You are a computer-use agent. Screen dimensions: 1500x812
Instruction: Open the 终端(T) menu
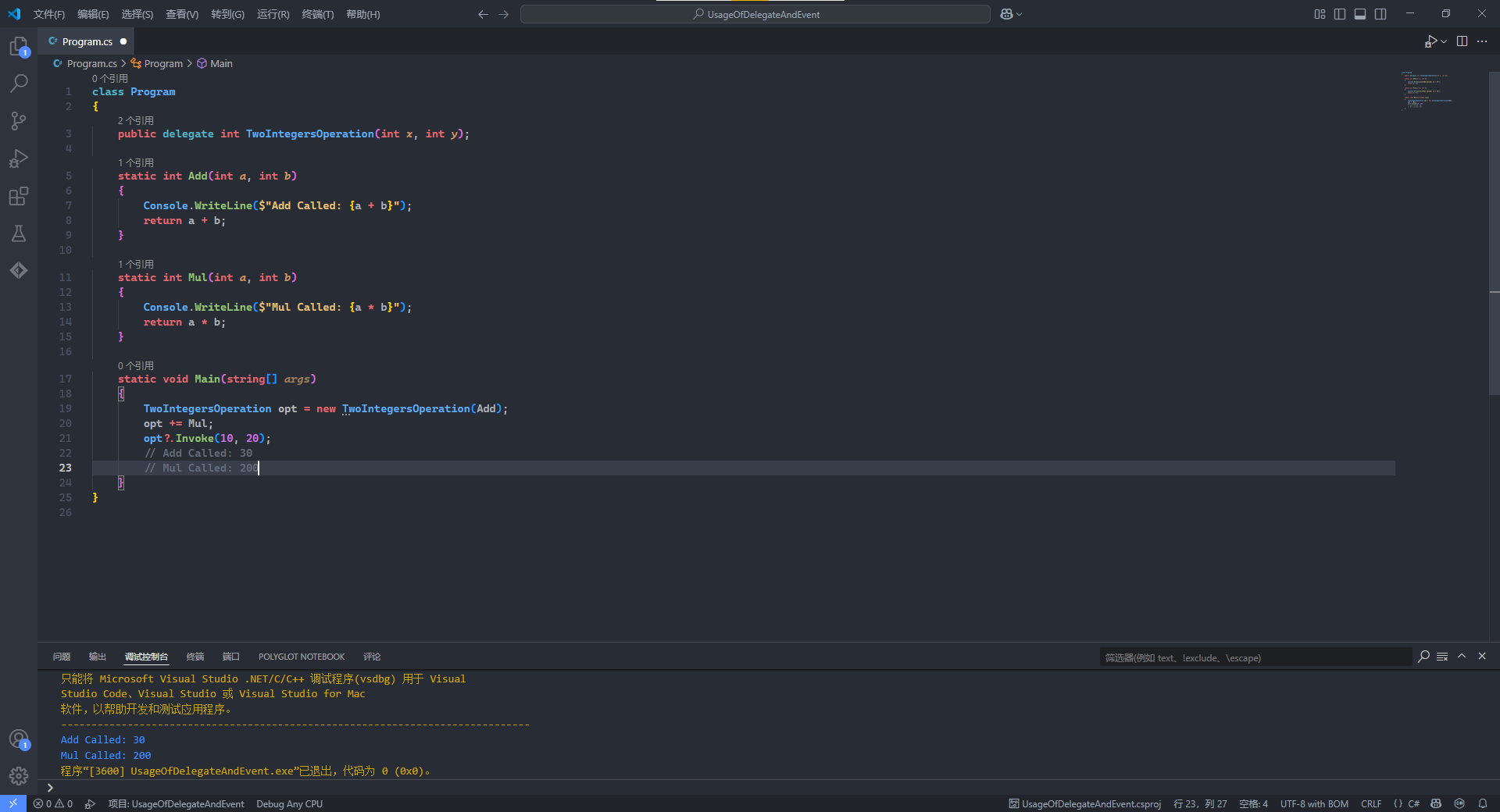point(317,14)
